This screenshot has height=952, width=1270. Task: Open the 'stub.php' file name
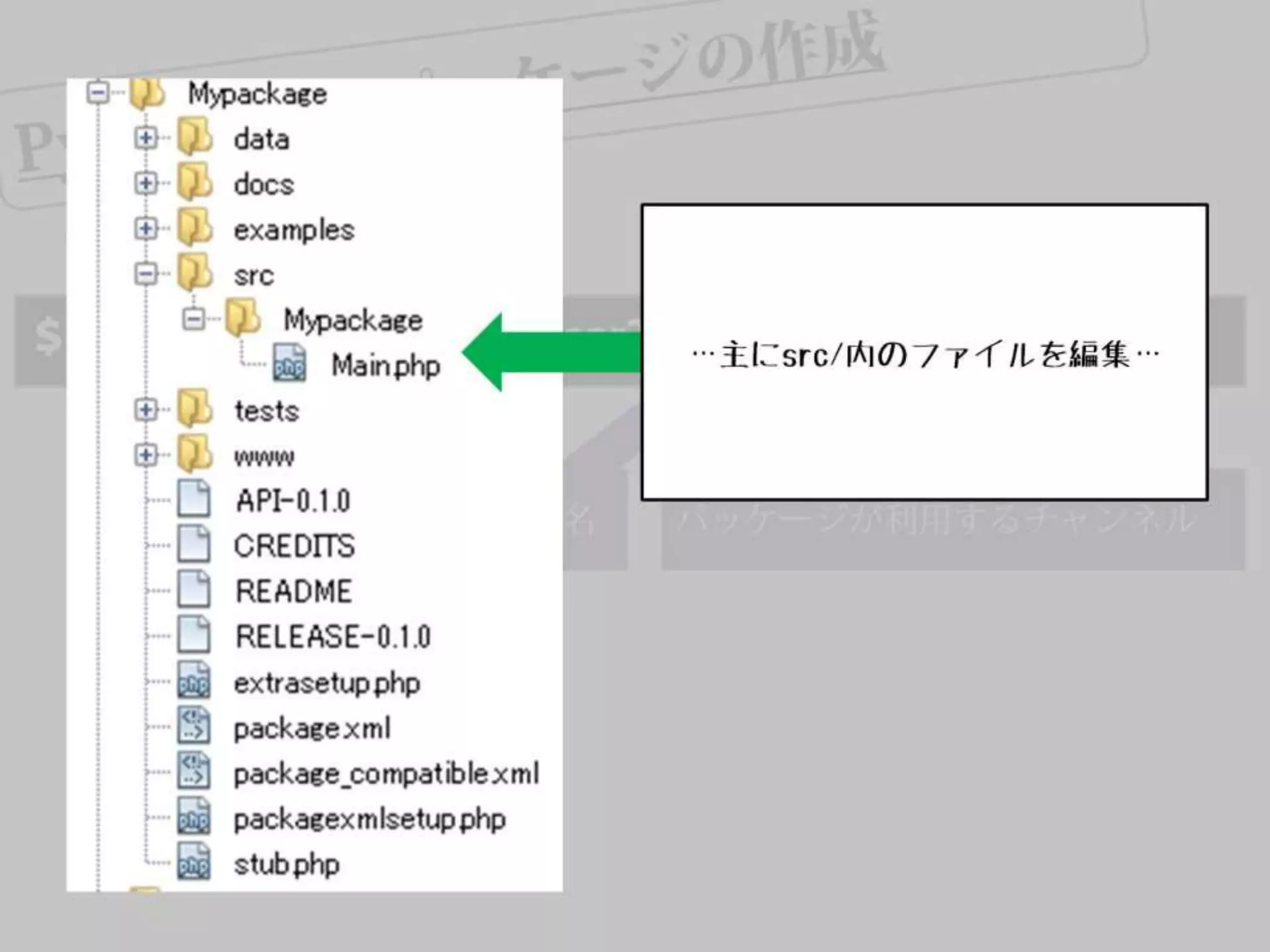[x=286, y=865]
